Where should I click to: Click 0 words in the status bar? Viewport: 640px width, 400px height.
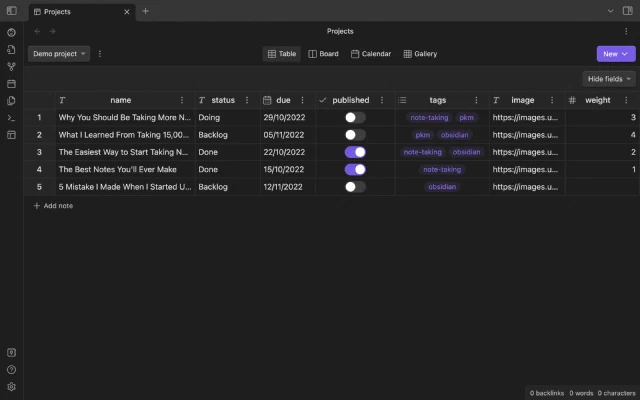click(x=581, y=393)
